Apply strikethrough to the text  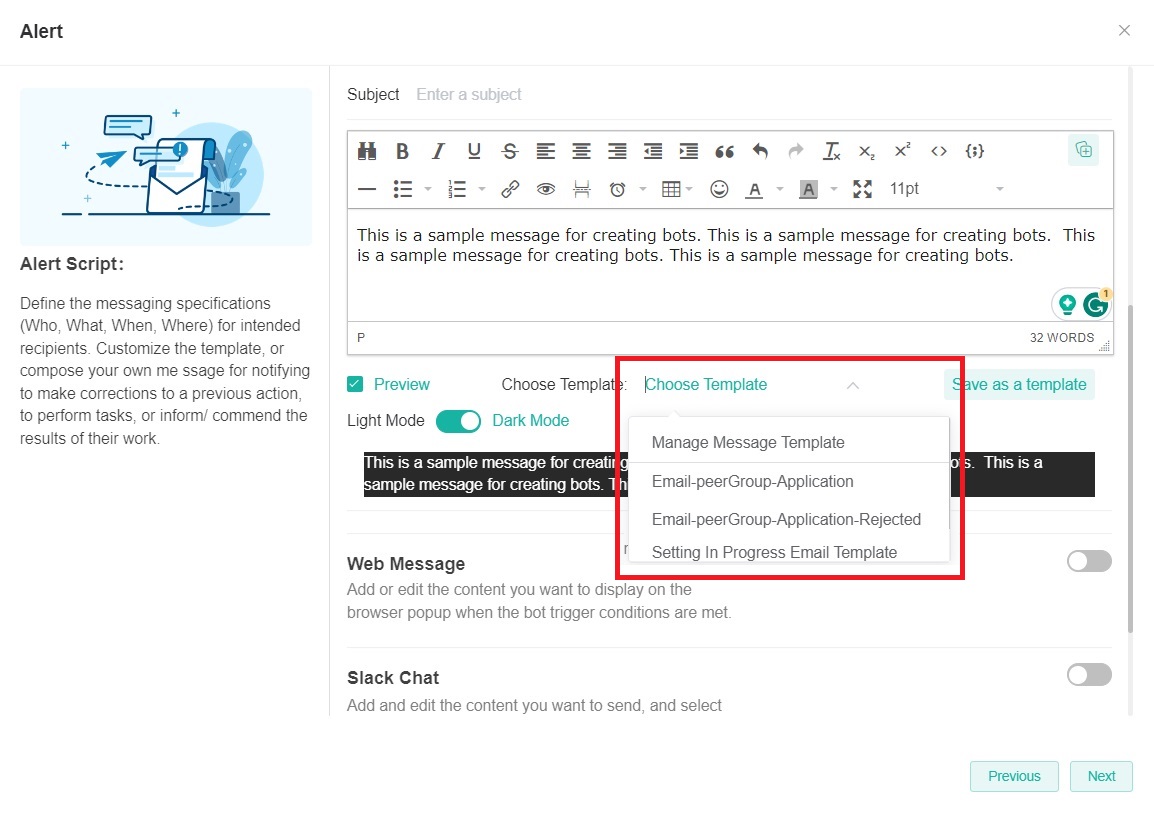point(509,150)
